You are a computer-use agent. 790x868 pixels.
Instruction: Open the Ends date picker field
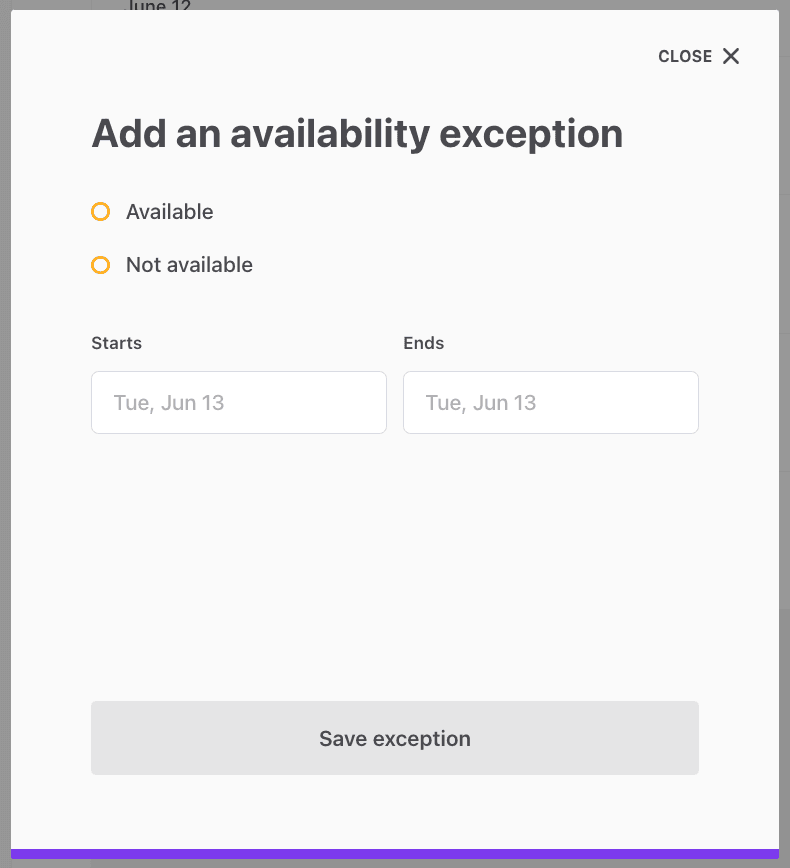(x=550, y=403)
